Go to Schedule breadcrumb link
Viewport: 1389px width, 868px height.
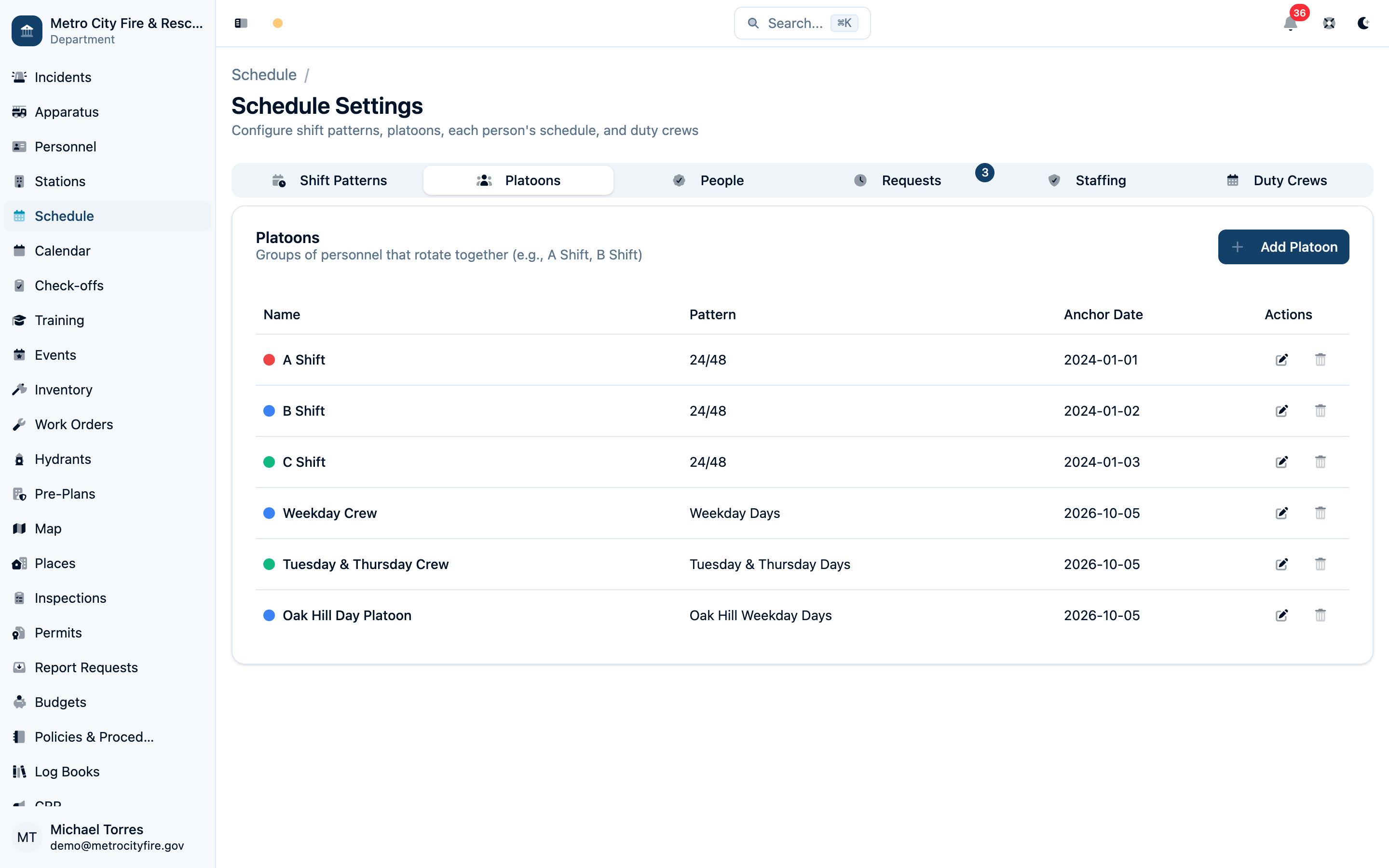point(264,75)
